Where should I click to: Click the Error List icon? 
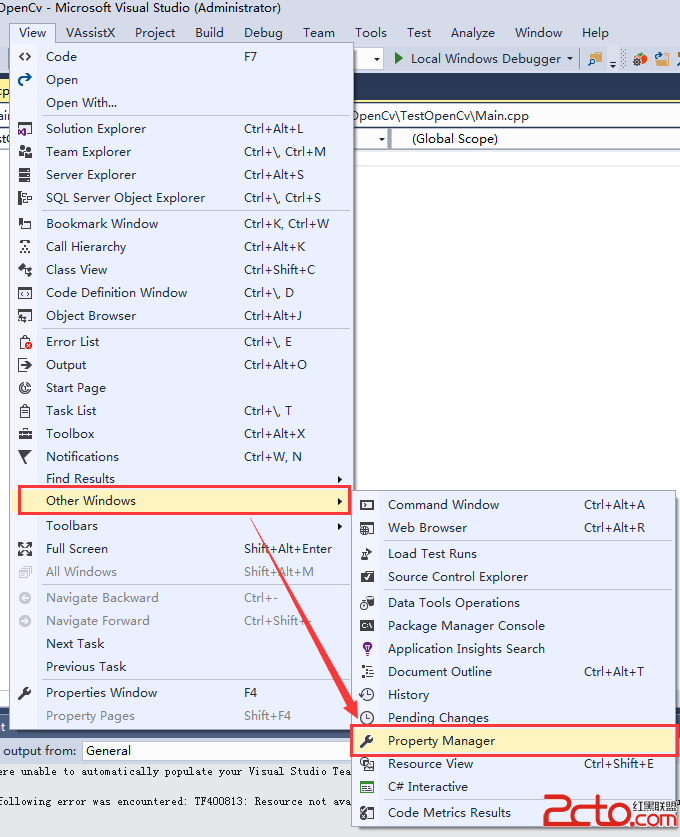coord(25,342)
